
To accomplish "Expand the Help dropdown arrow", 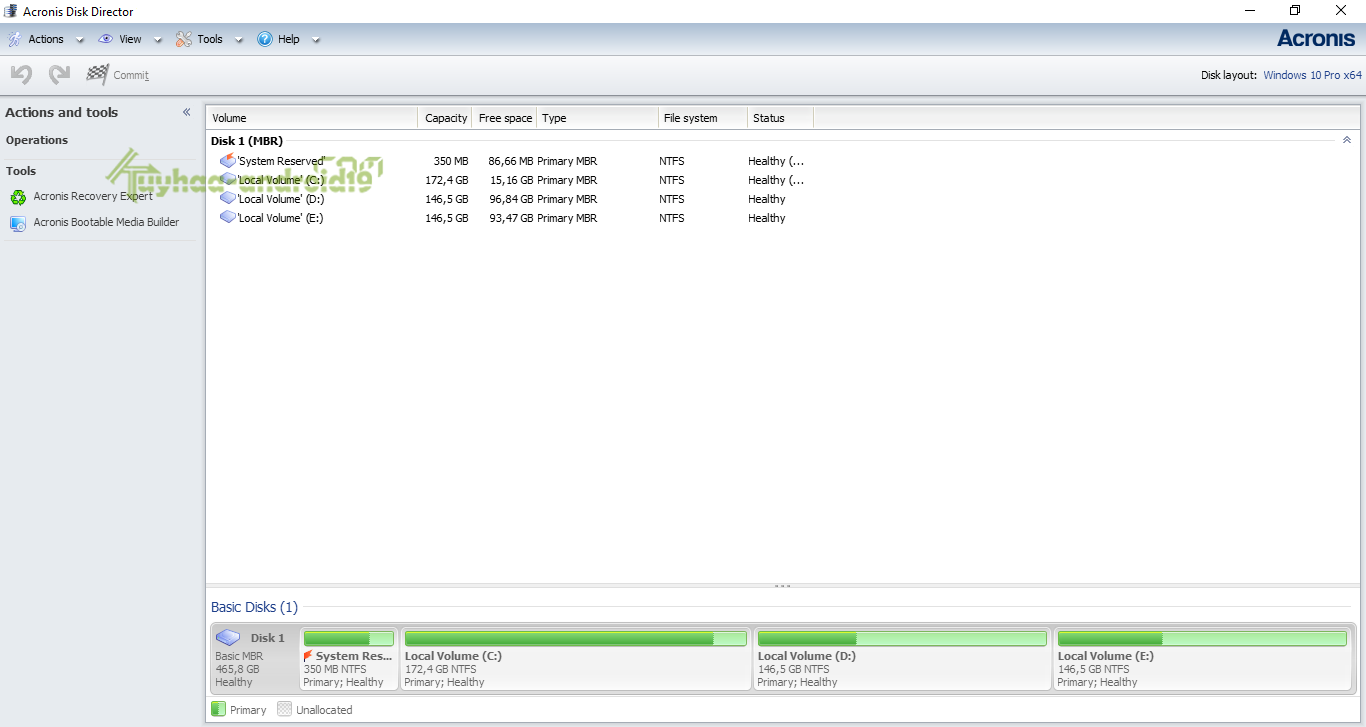I will click(316, 40).
